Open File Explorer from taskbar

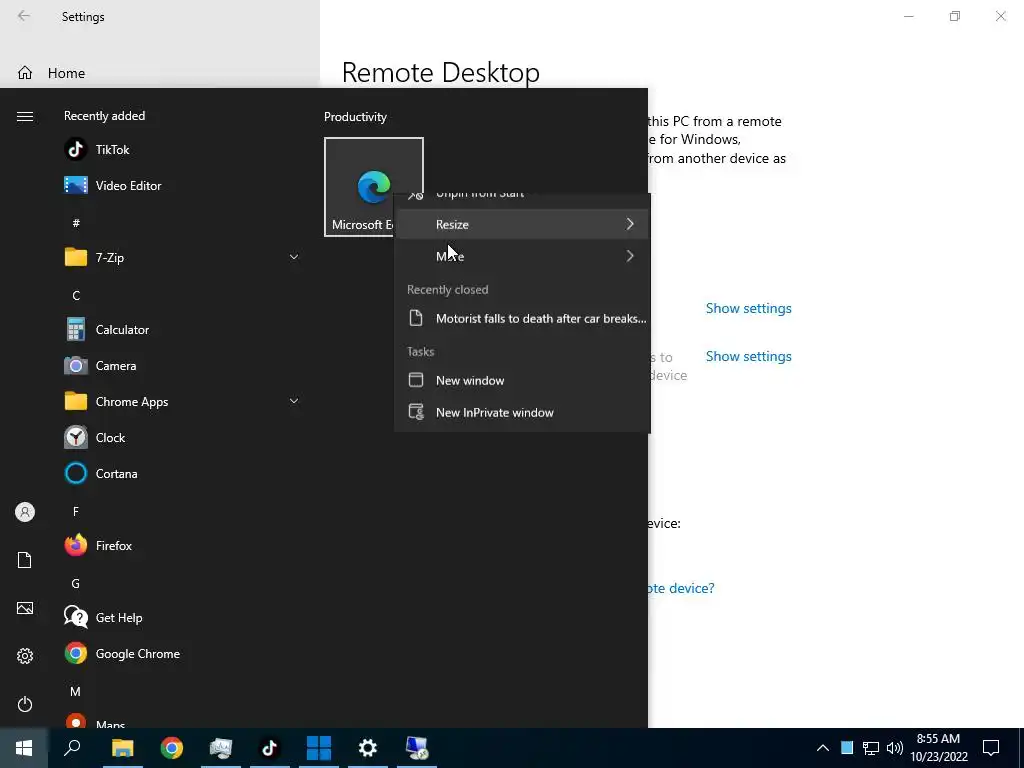[x=122, y=748]
